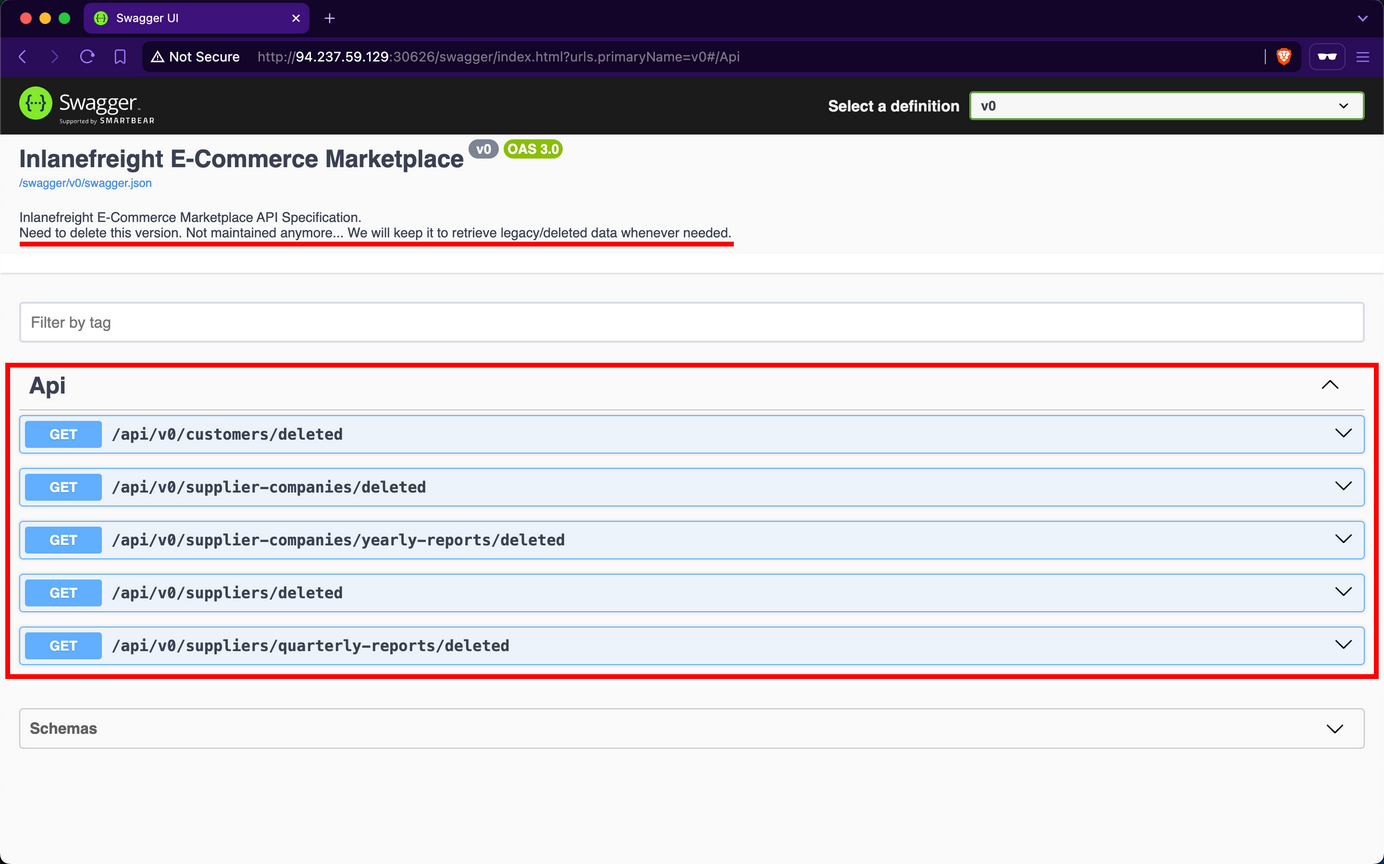Expand the /api/v0/customers/deleted endpoint

(1342, 433)
